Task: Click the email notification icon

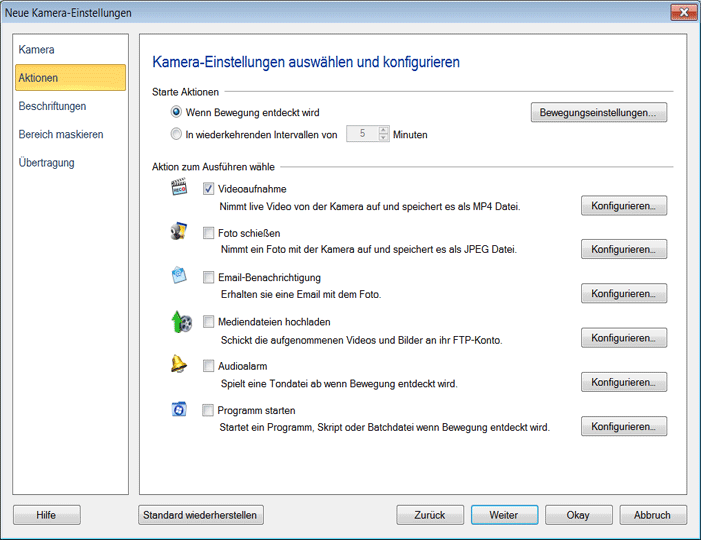Action: pyautogui.click(x=180, y=277)
